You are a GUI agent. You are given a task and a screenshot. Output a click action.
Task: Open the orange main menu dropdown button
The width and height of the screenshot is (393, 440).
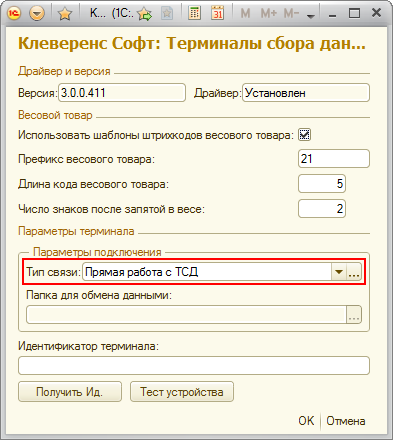coord(37,14)
